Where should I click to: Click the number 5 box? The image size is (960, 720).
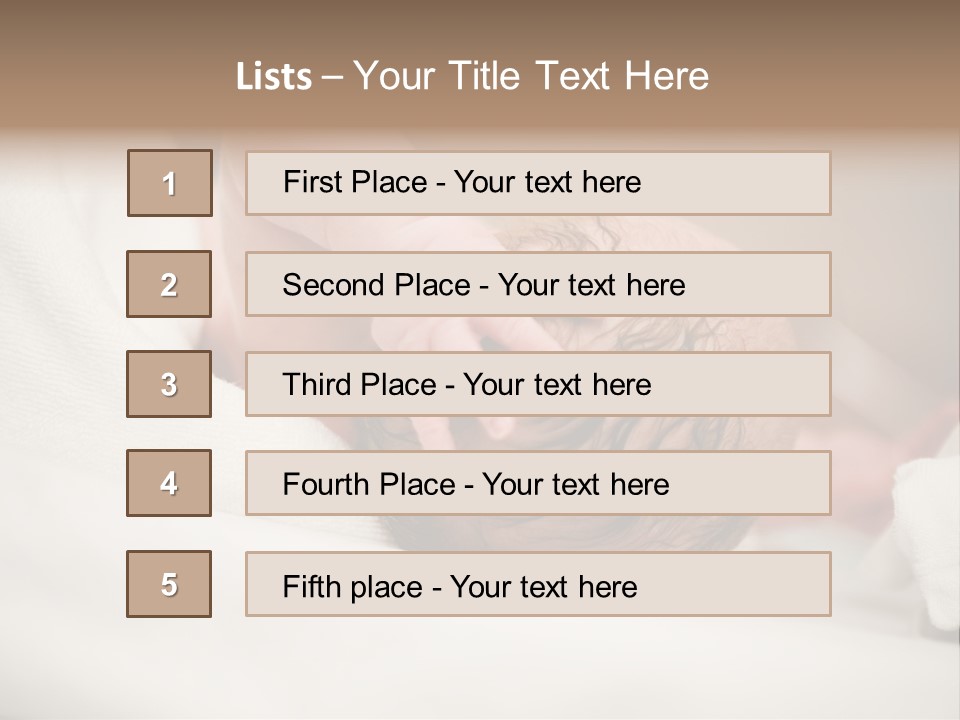tap(169, 584)
